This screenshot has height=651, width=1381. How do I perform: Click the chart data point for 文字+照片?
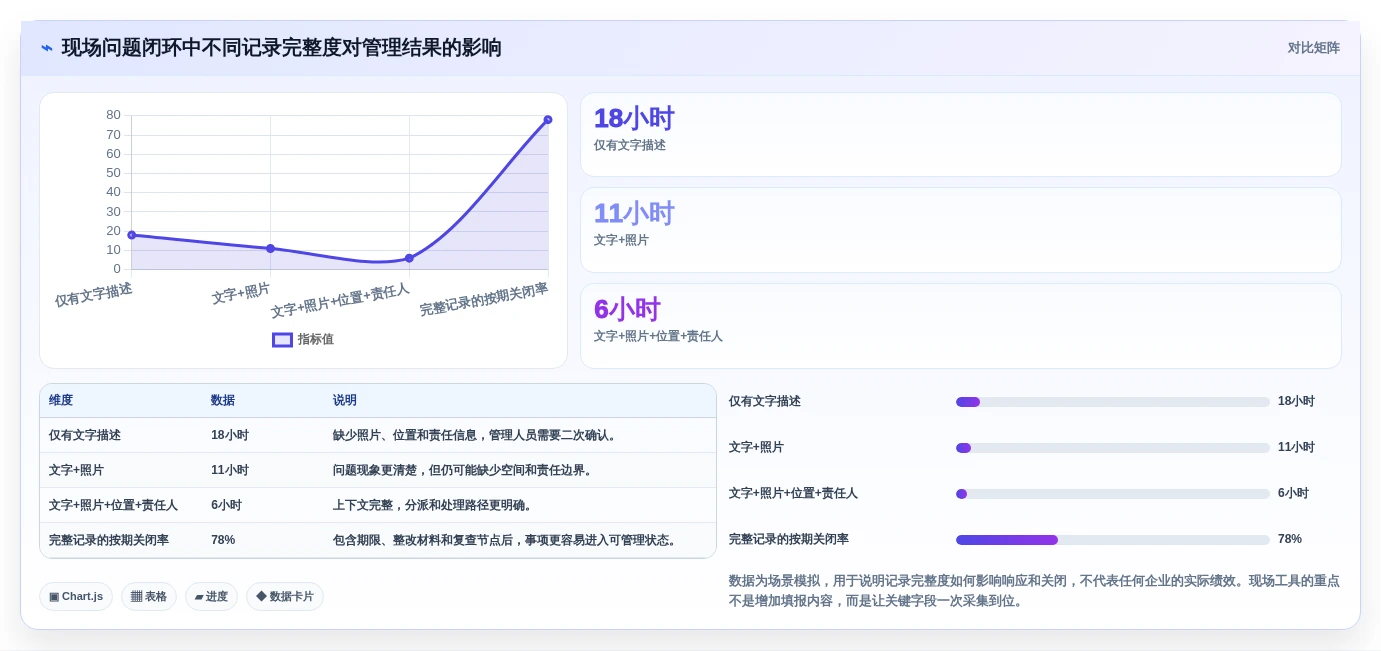tap(270, 248)
